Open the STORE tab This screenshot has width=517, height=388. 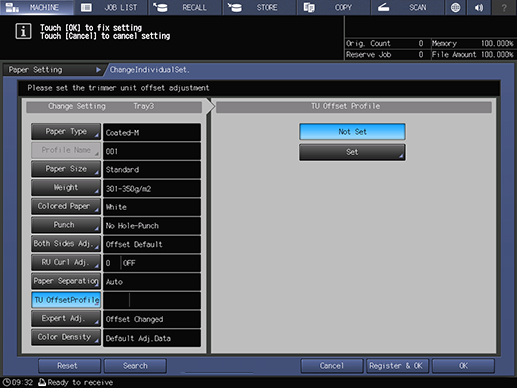[x=259, y=7]
